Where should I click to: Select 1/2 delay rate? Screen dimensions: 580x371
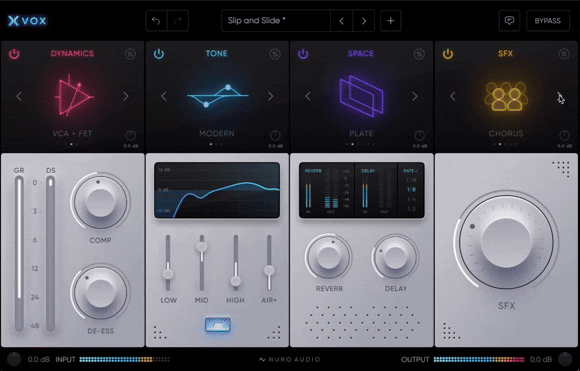pyautogui.click(x=411, y=209)
